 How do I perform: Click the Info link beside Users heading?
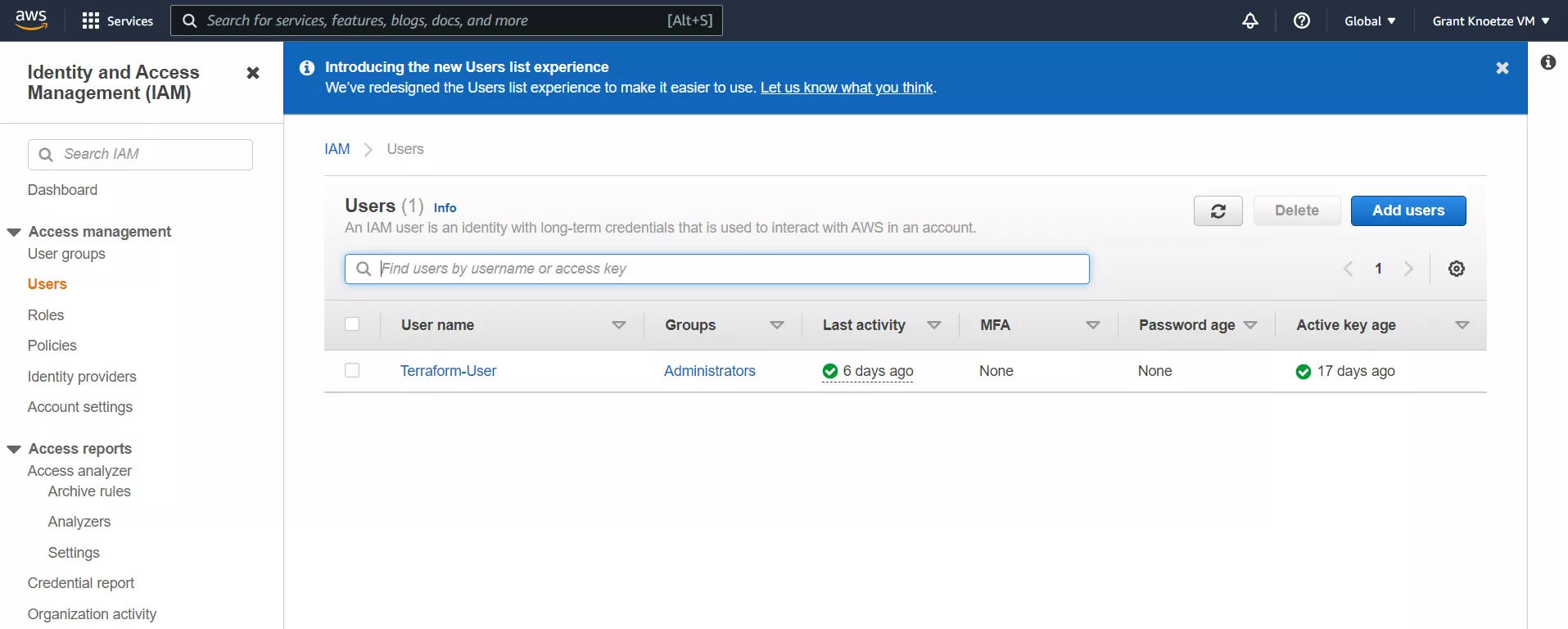[445, 208]
